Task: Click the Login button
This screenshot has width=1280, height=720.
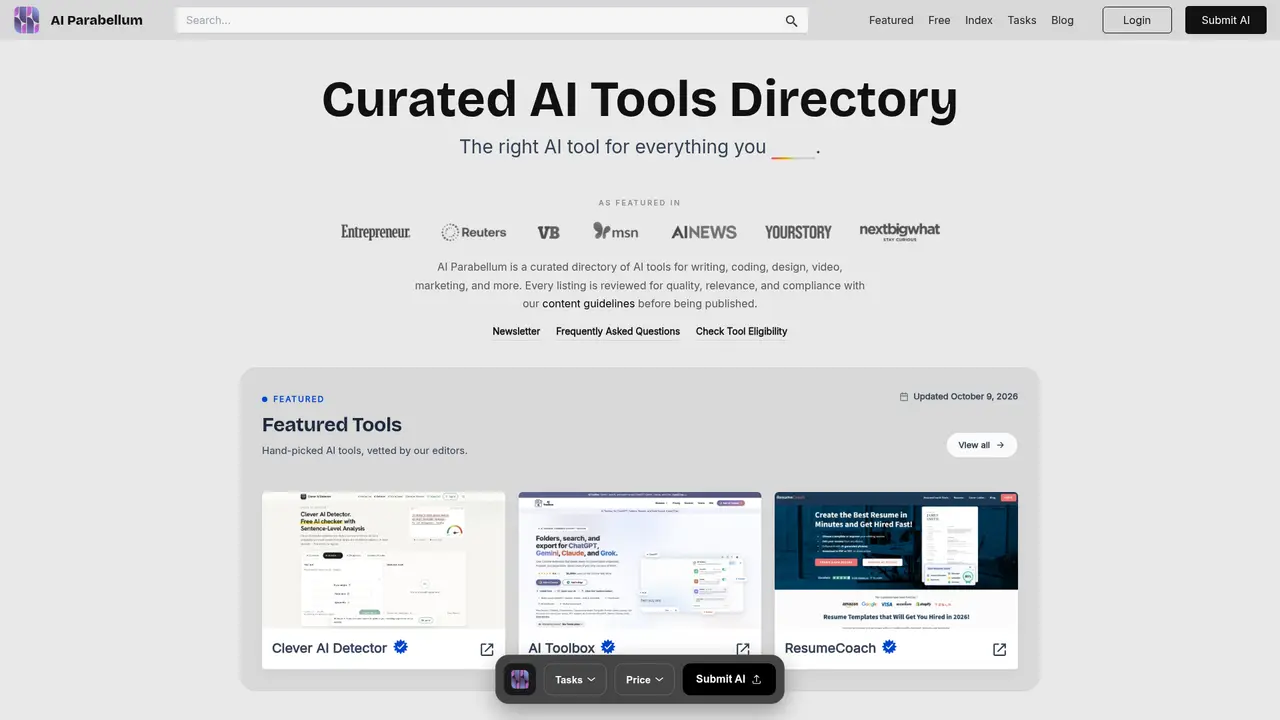Action: (1137, 20)
